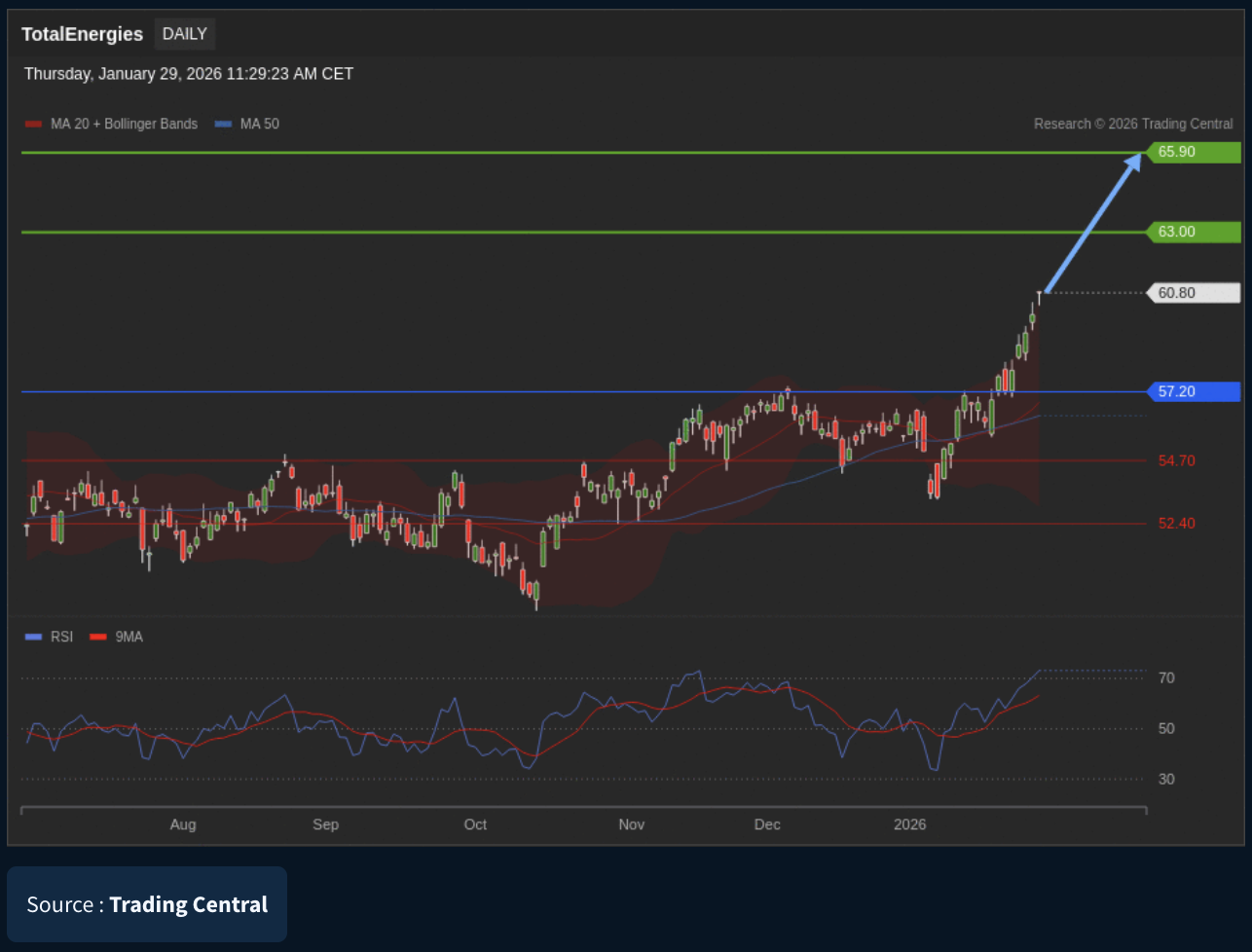Click the RSI 70 axis label

click(x=1166, y=677)
